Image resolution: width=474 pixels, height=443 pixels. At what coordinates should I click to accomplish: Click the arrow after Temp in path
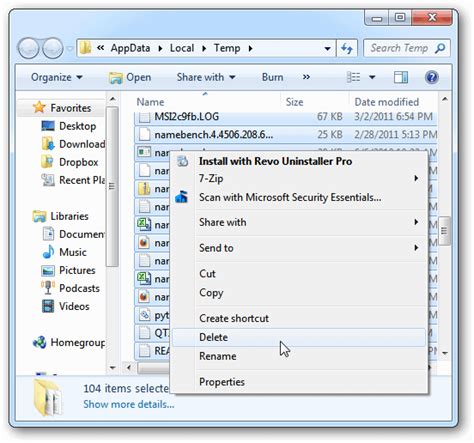(250, 49)
